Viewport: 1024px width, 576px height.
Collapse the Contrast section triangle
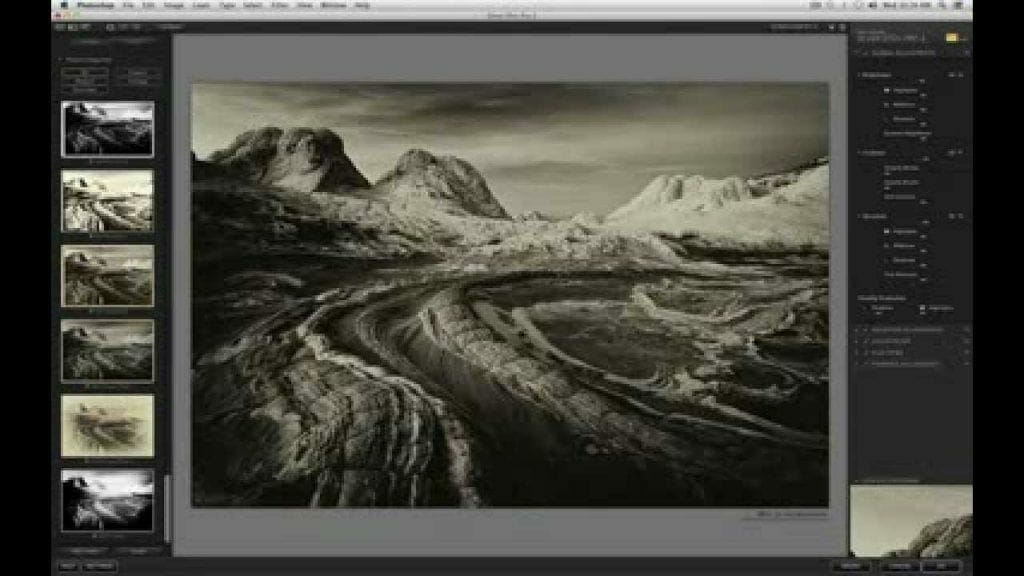[858, 153]
